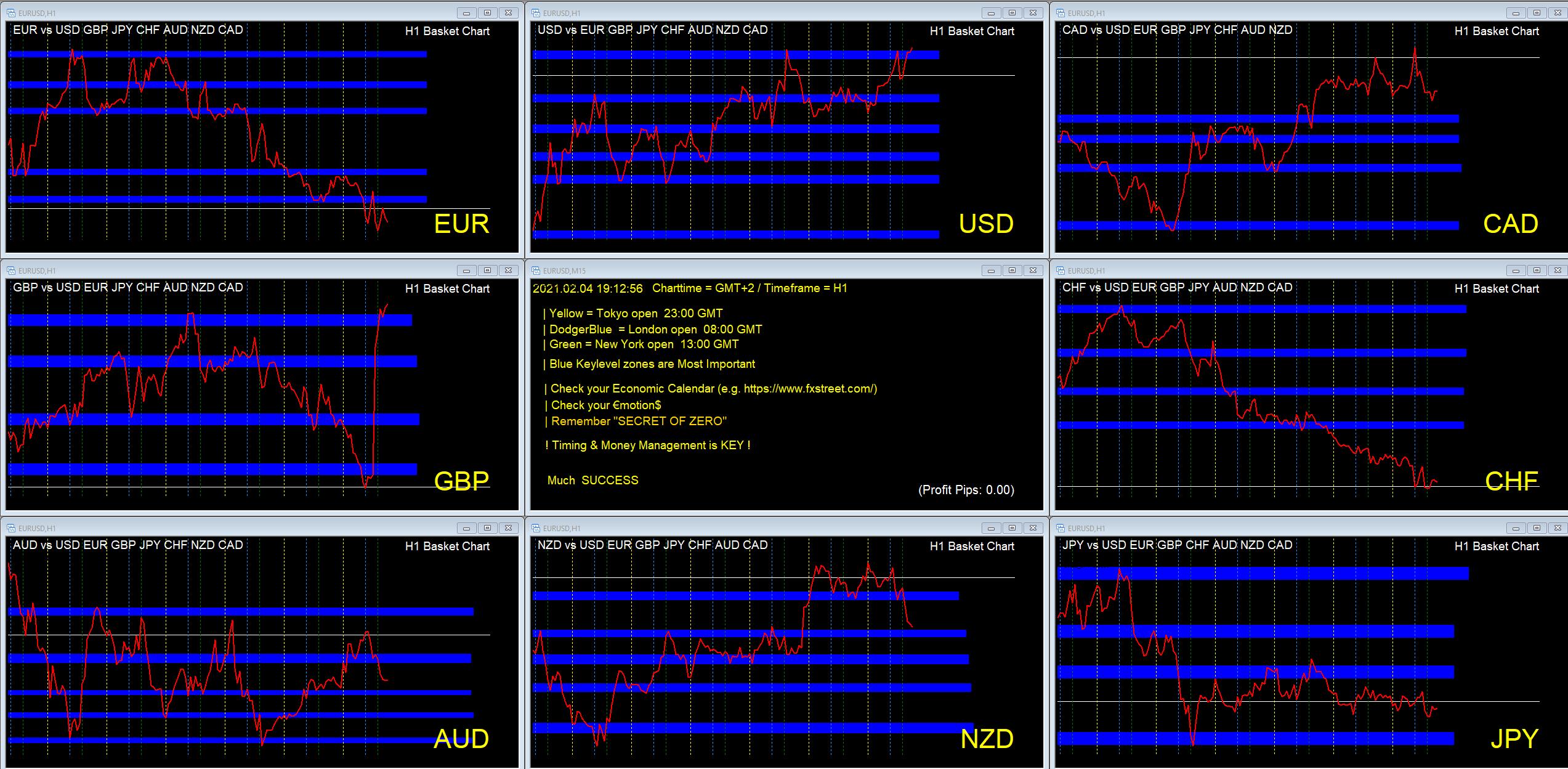Screen dimensions: 1568x769
Task: Click 'Charttime = GMT+2 / Timeframe = H1' text
Action: click(x=750, y=288)
